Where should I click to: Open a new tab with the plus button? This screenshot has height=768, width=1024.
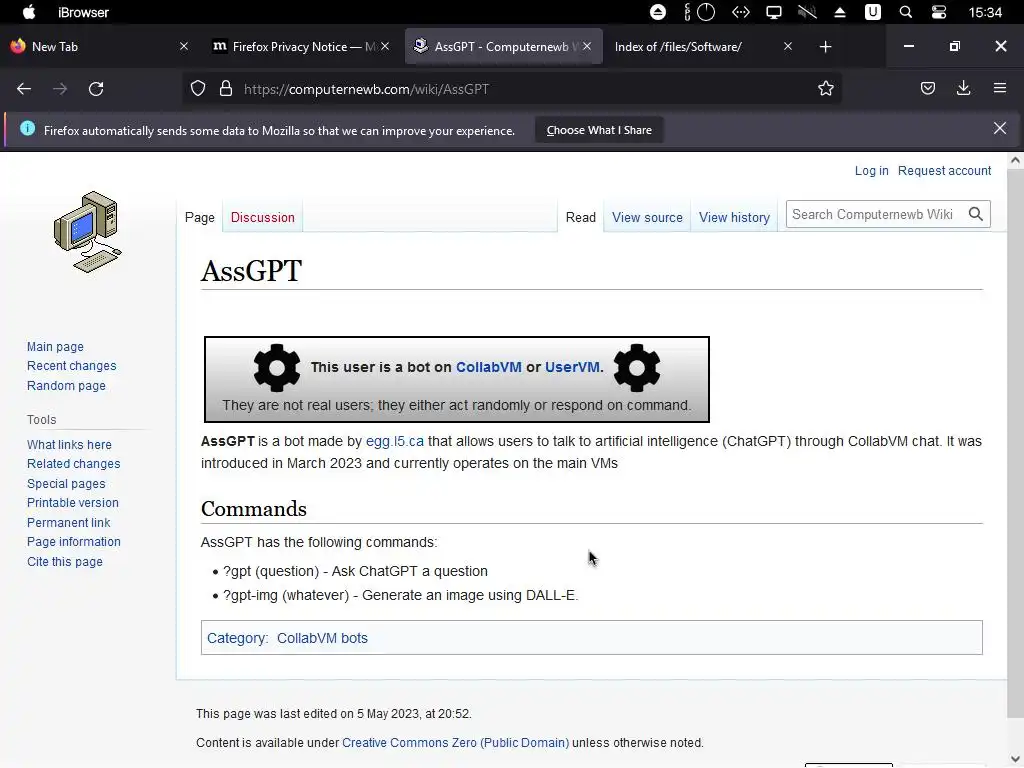825,46
